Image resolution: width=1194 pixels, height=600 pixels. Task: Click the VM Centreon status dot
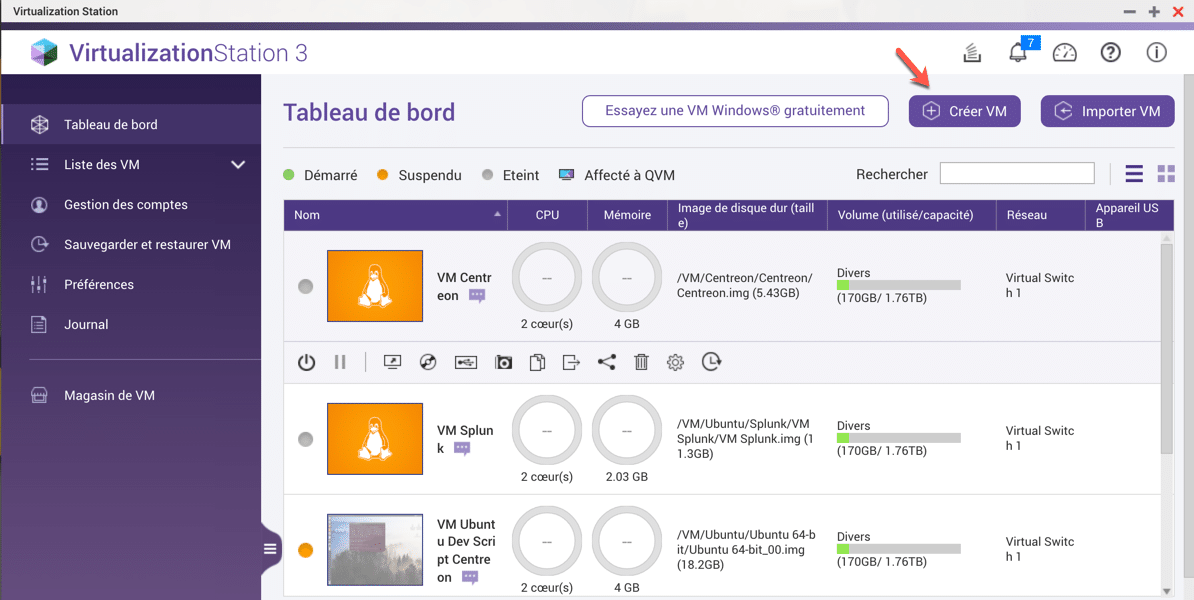click(x=305, y=287)
